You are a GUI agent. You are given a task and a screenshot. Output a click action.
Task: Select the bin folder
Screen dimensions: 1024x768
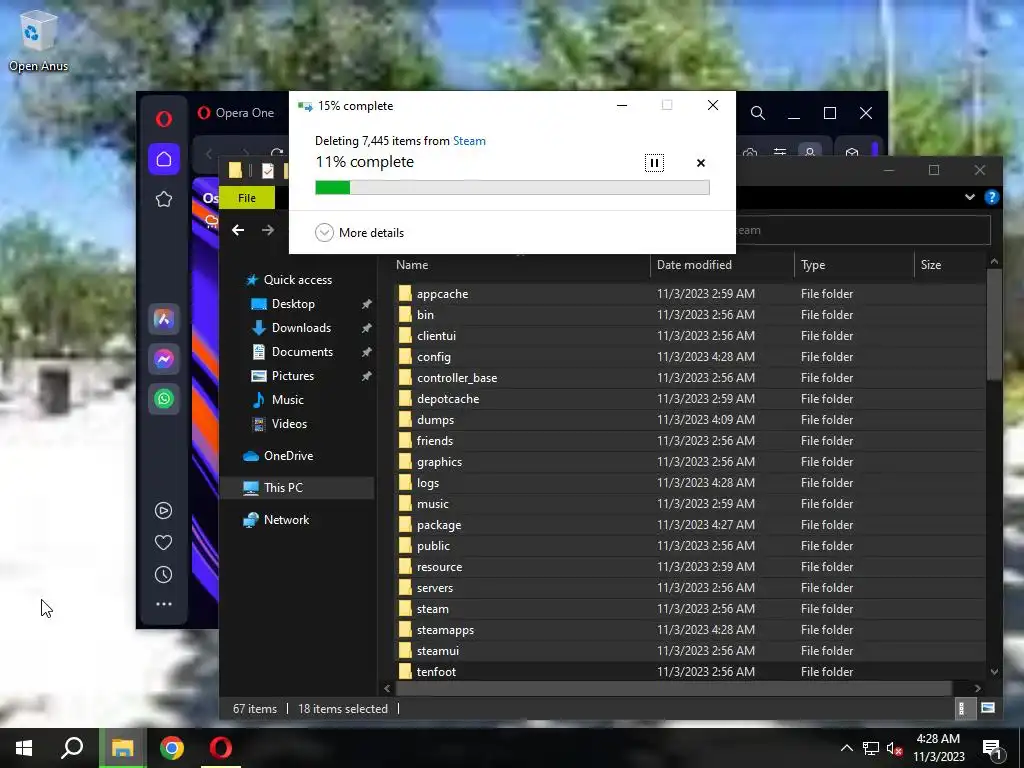tap(689, 315)
